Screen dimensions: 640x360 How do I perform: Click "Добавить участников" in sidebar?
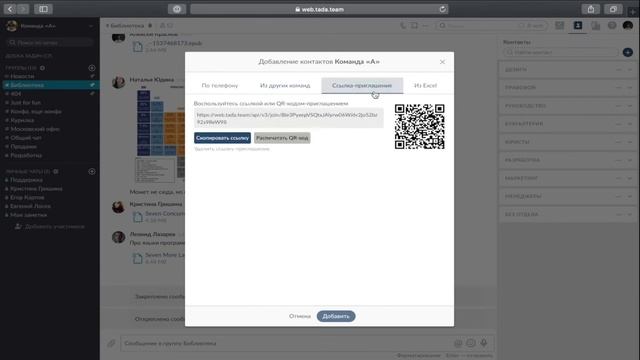tap(50, 227)
